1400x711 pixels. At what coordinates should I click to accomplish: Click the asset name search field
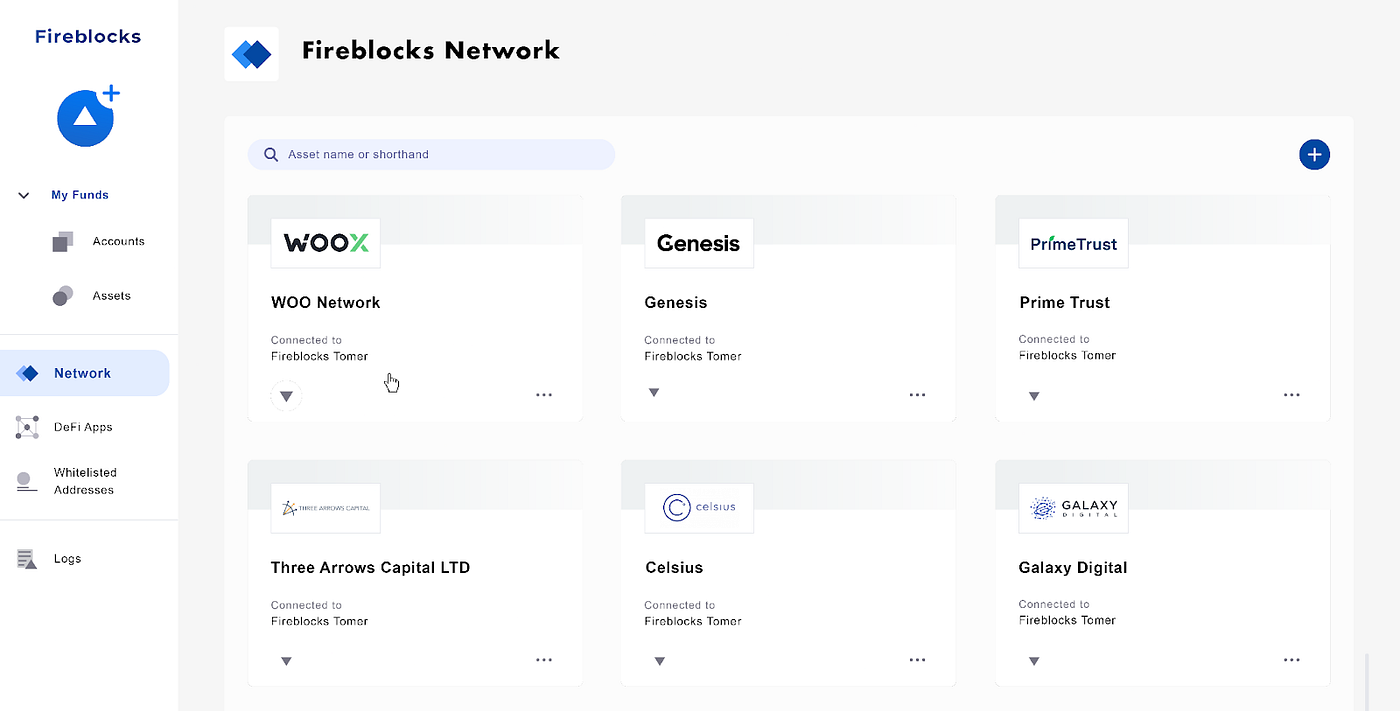coord(431,154)
